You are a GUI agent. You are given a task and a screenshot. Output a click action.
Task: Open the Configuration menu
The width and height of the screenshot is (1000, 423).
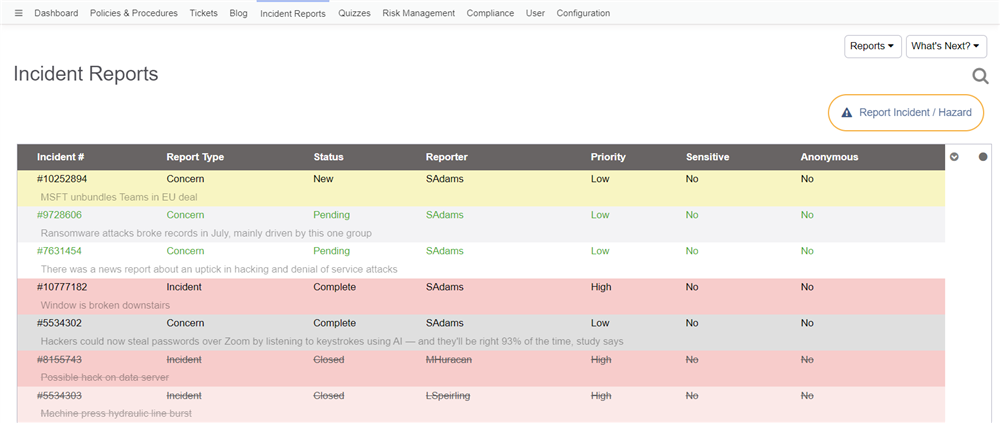[x=583, y=13]
